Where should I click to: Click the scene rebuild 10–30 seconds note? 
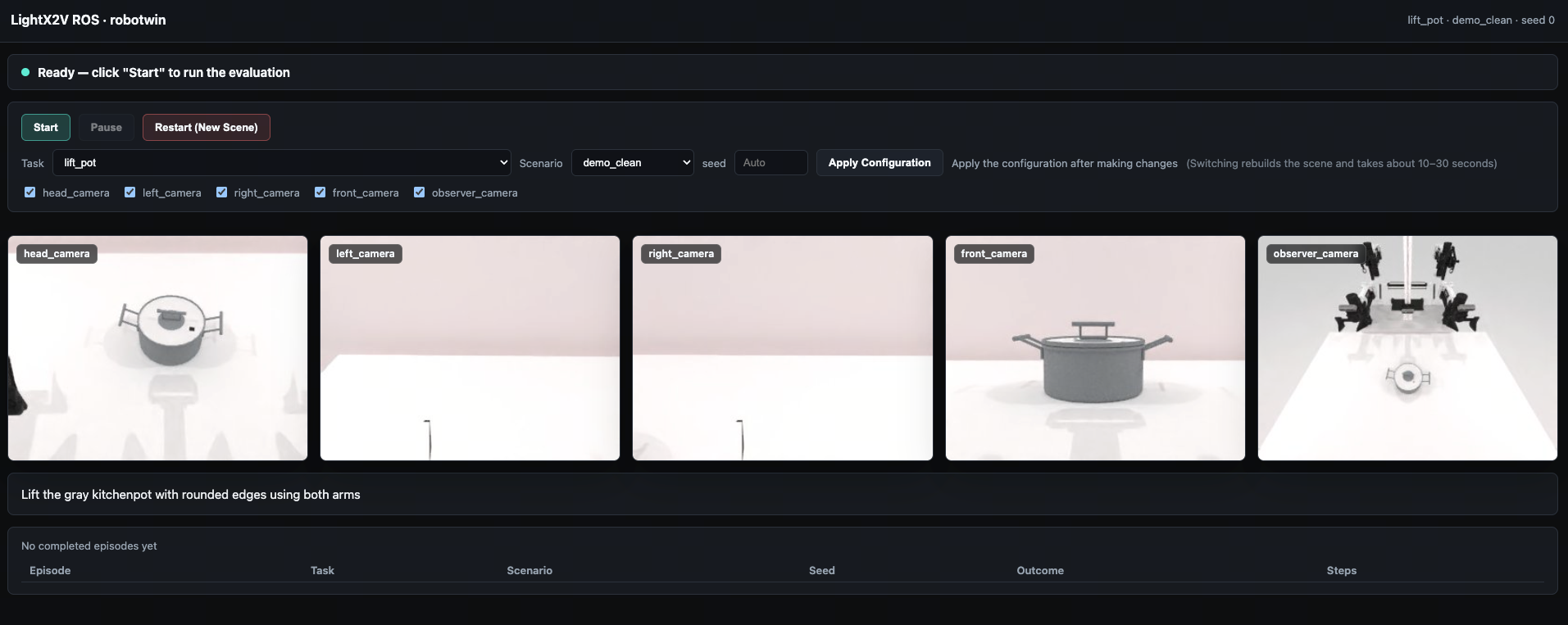[x=1342, y=163]
